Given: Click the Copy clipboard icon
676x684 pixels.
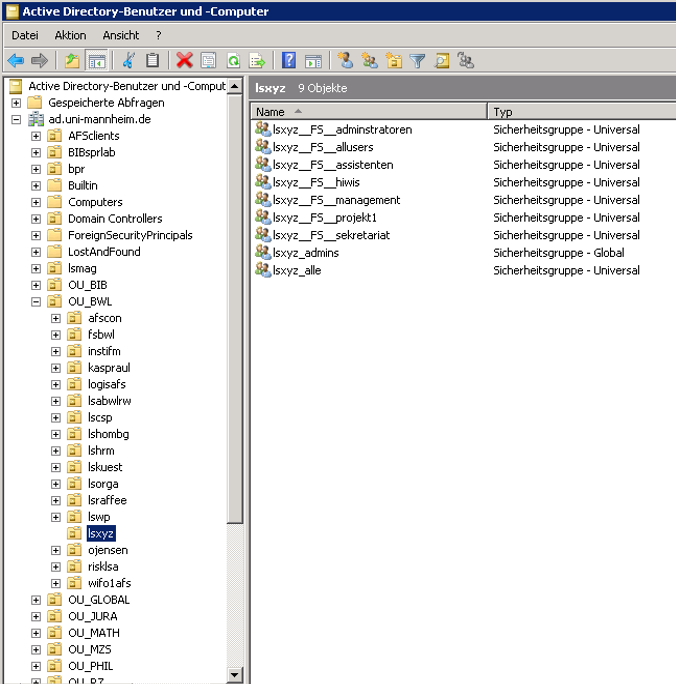Looking at the screenshot, I should click(x=152, y=60).
